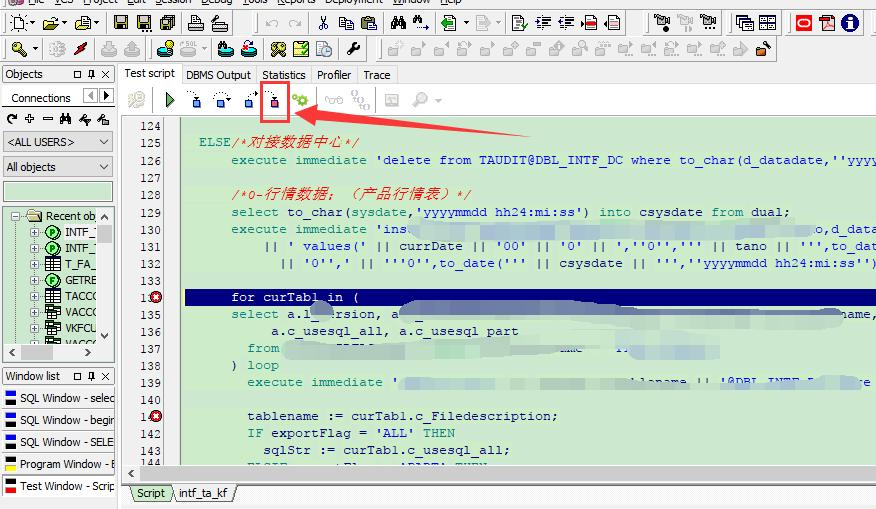
Task: Click the Explain Plan lightbulb icon
Action: point(165,50)
